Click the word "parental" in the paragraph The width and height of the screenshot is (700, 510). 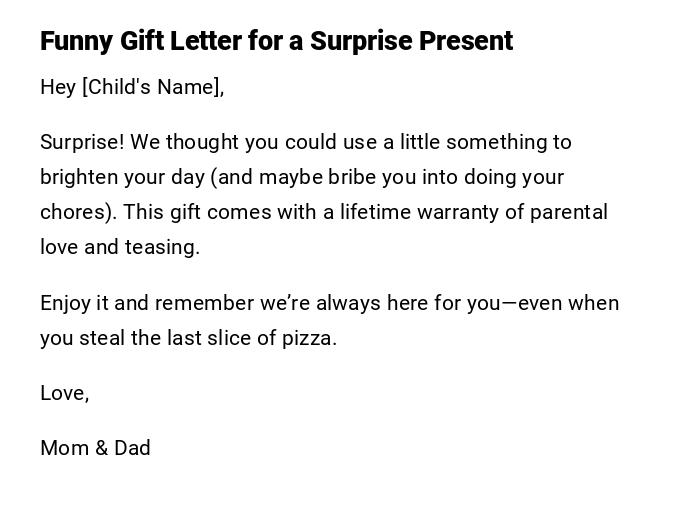[568, 212]
